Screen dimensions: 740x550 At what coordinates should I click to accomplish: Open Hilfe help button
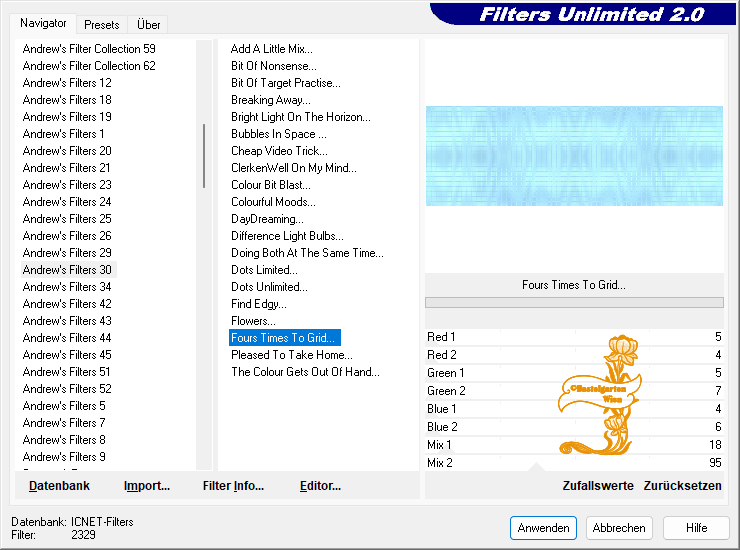click(696, 528)
